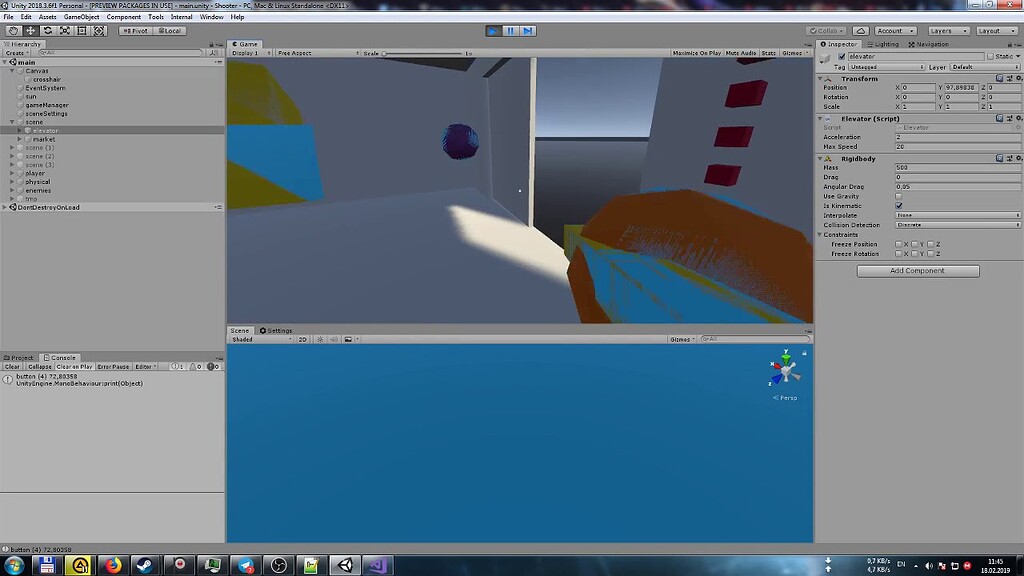
Task: Select the Move tool in the toolbar
Action: (x=30, y=30)
